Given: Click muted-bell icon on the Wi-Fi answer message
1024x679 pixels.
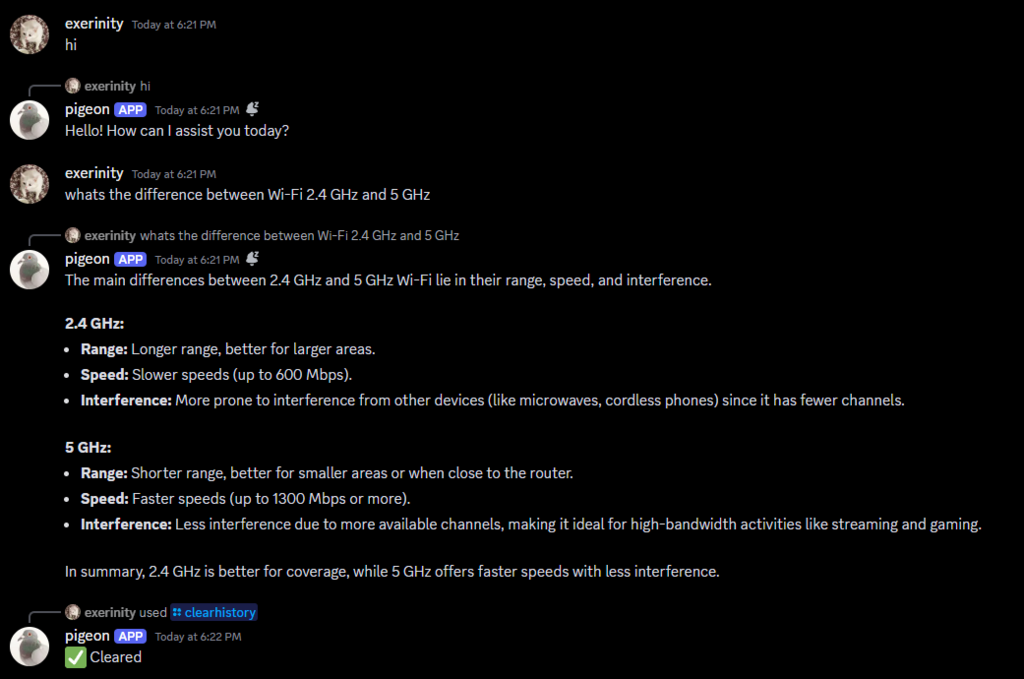Looking at the screenshot, I should 253,259.
